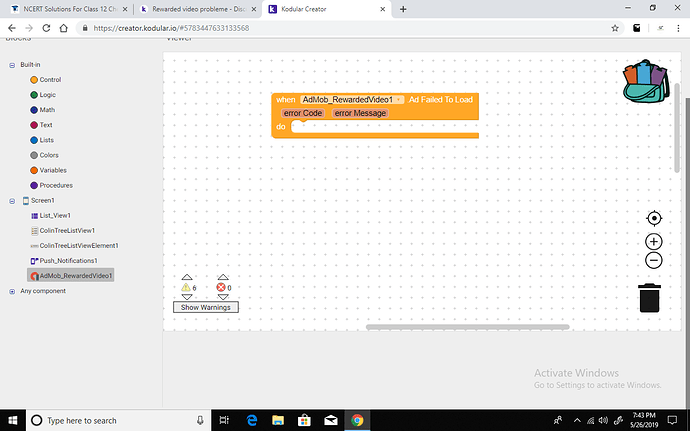
Task: Go back in browser
Action: [12, 28]
